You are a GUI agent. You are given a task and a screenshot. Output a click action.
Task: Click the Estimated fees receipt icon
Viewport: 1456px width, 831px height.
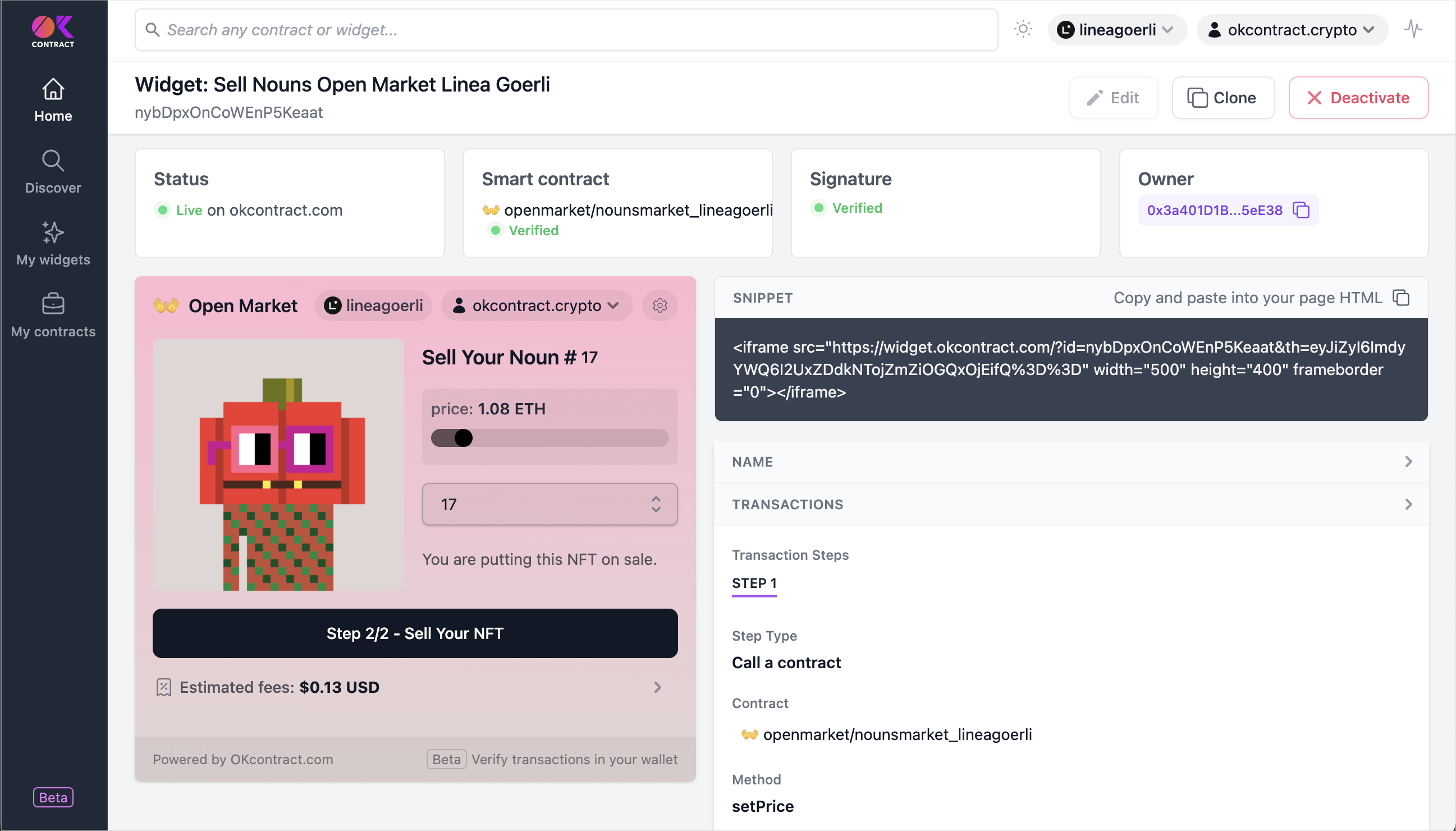click(163, 687)
